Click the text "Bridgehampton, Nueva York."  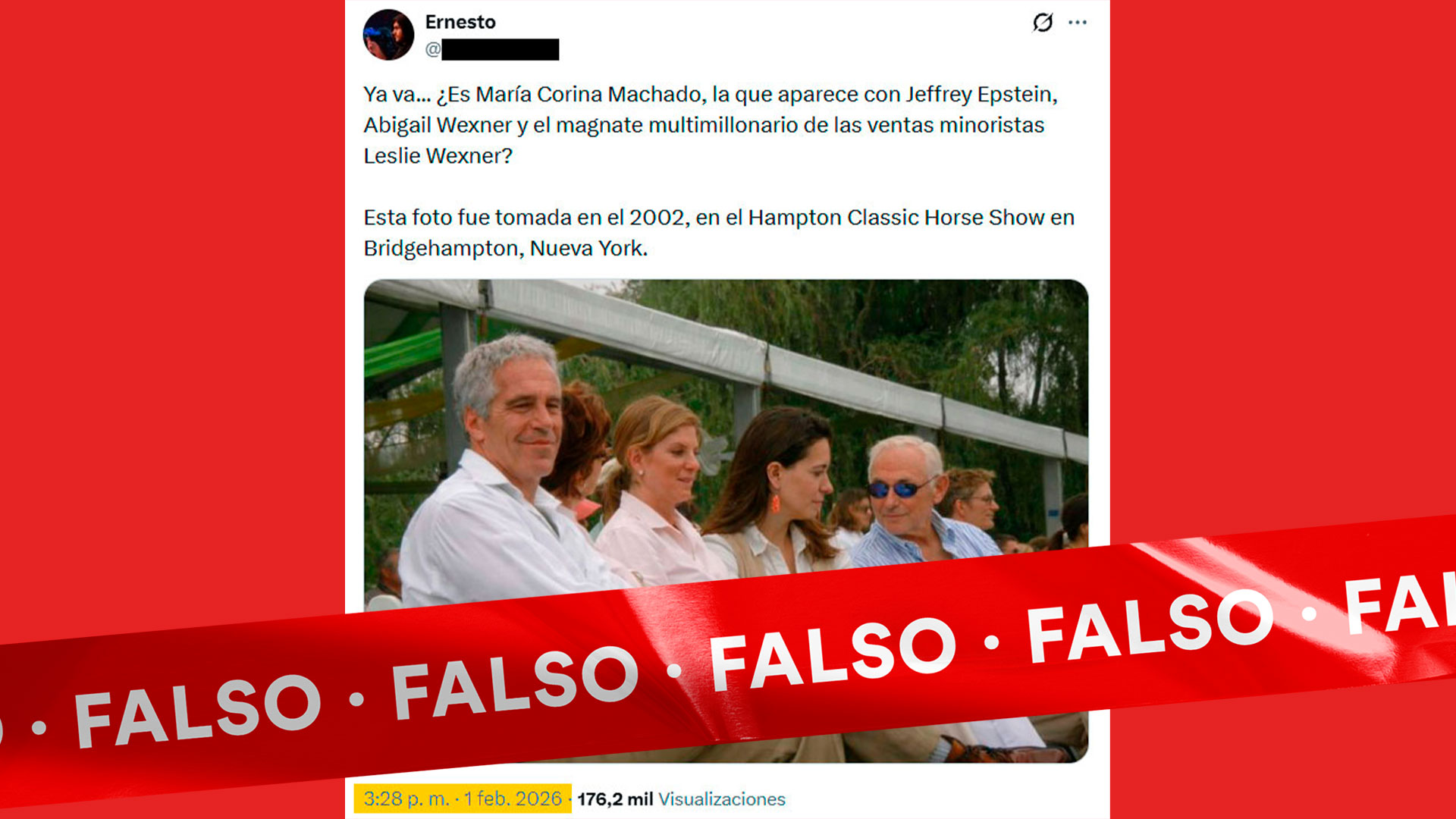506,249
